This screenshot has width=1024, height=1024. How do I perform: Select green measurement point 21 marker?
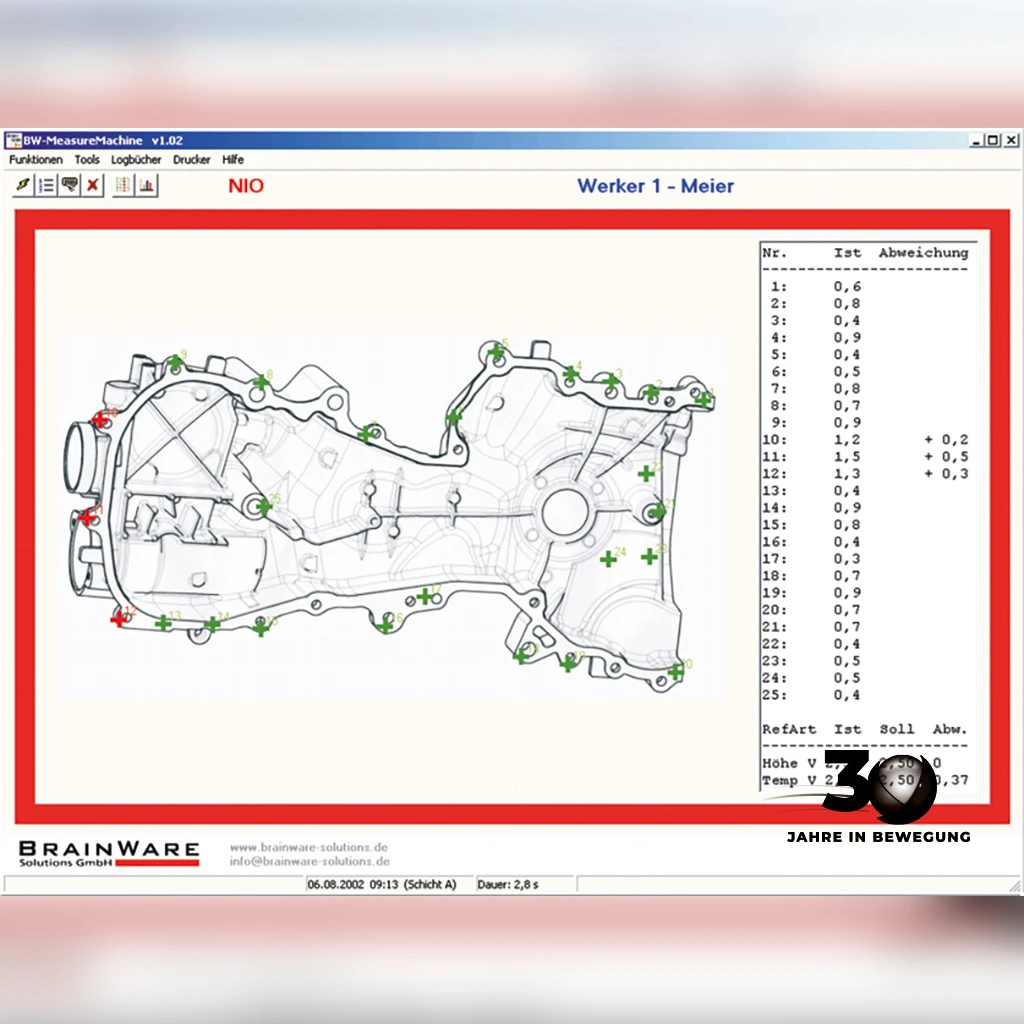coord(658,511)
